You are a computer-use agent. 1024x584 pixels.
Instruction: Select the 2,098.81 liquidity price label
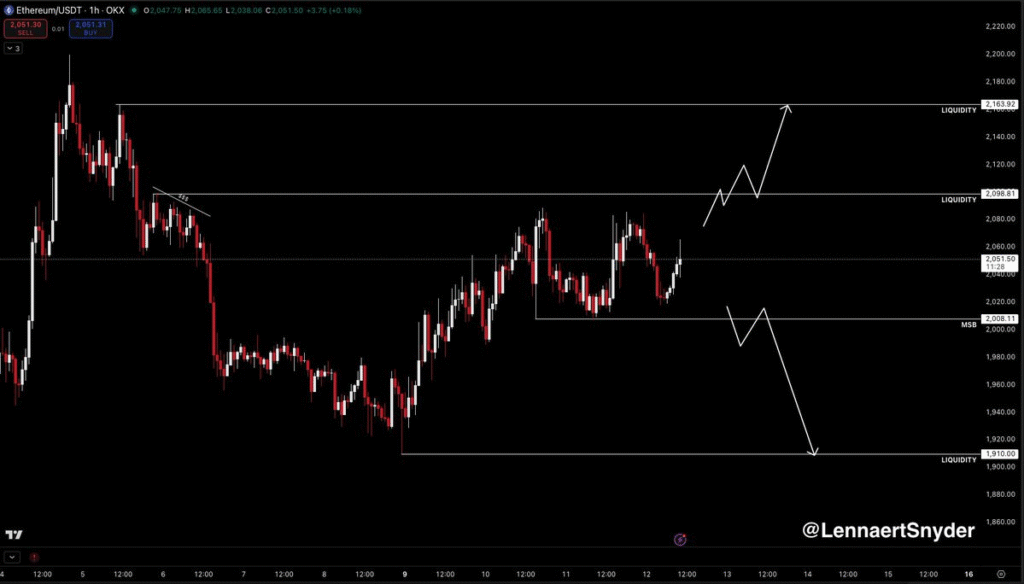point(999,193)
